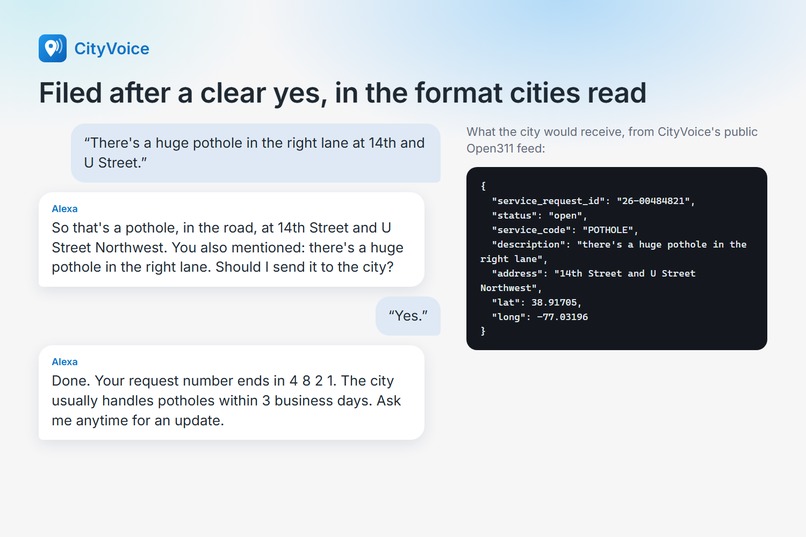Click the service_request_id value "26-00484821"
This screenshot has height=537, width=806.
[x=653, y=201]
